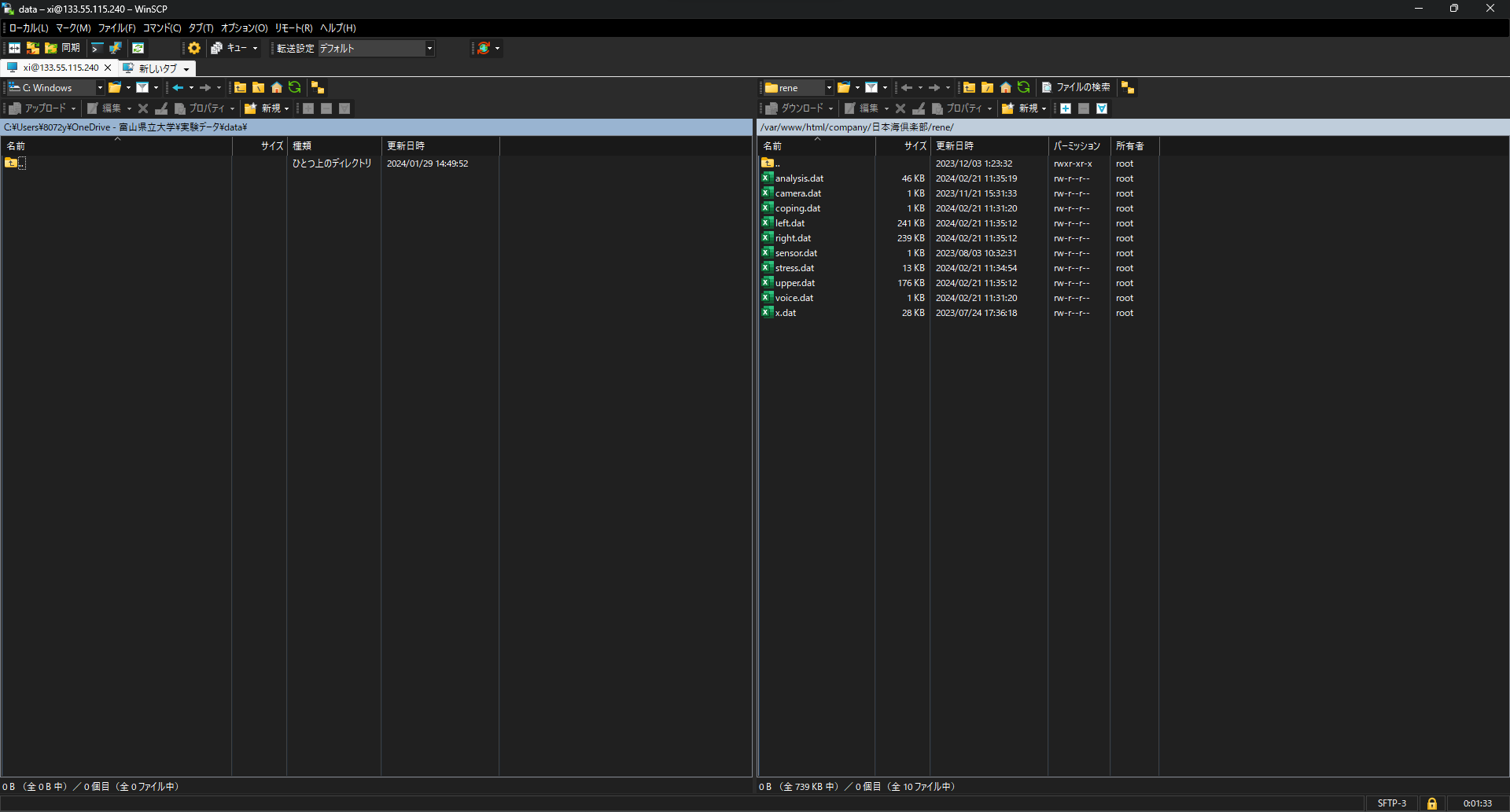Click the ファイルの検索 button
The image size is (1510, 812).
point(1076,87)
